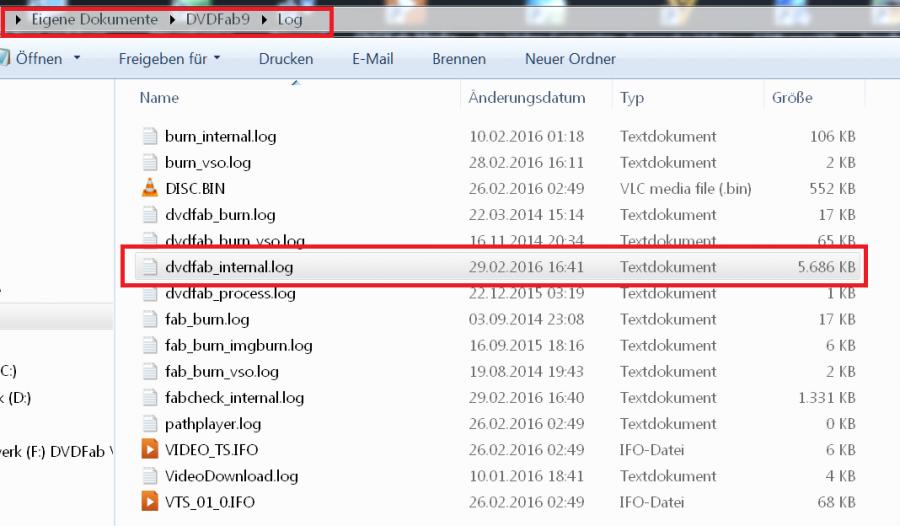Click IFO-Datei type of VIDEO_TS.IFO

click(651, 450)
